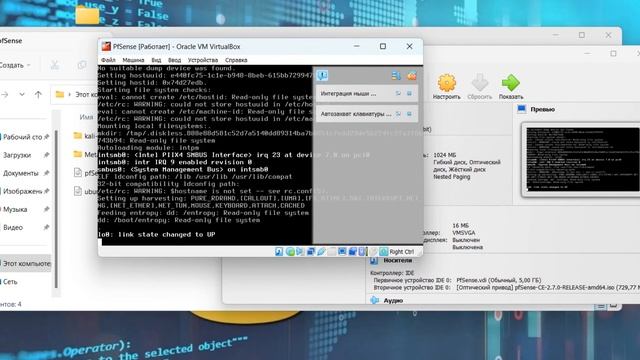Click the audio indicator icon in VM status bar

pos(300,251)
